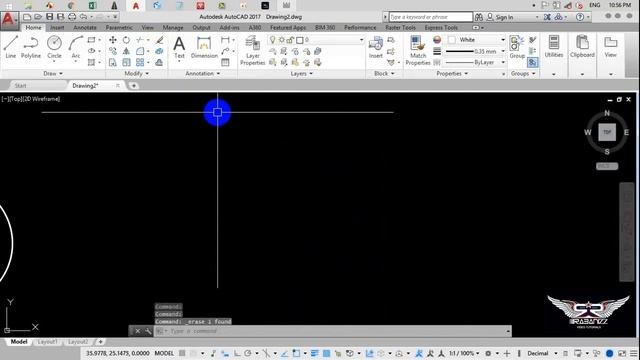Click the Rotate tool icon
The width and height of the screenshot is (640, 360).
126,40
